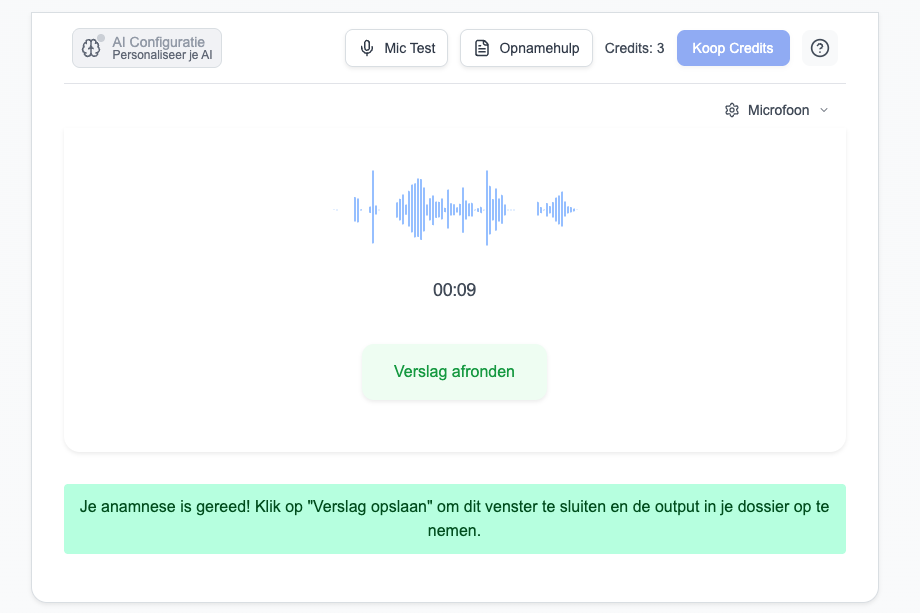Click the small rightmost waveform cluster
Viewport: 920px width, 613px height.
556,209
